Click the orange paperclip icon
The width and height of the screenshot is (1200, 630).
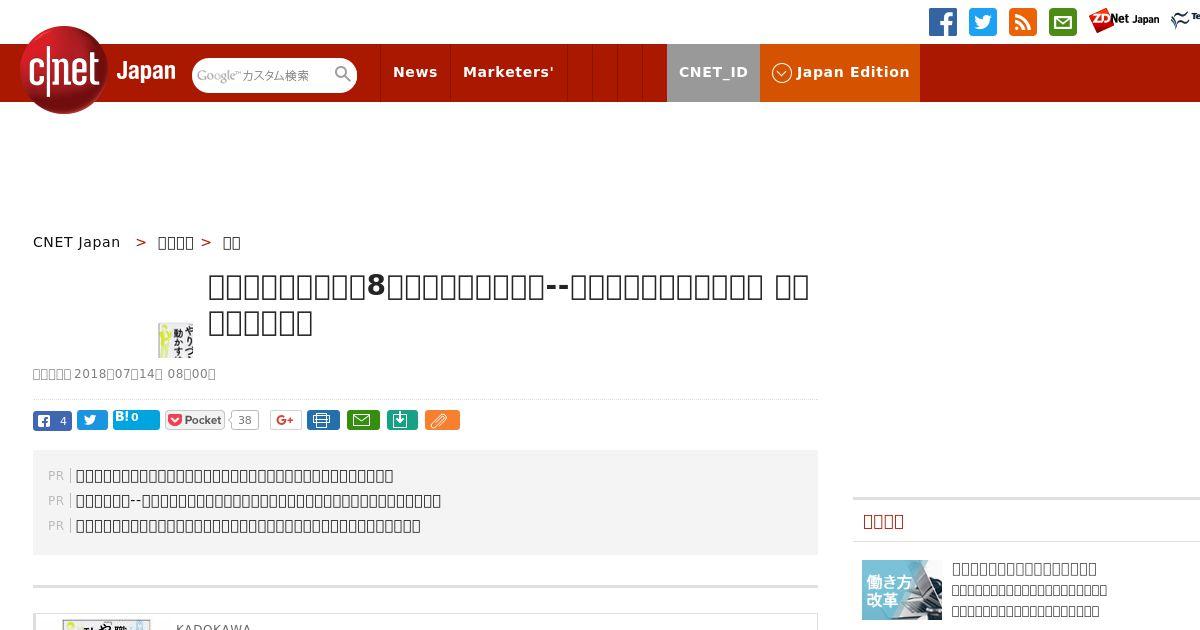click(x=442, y=420)
